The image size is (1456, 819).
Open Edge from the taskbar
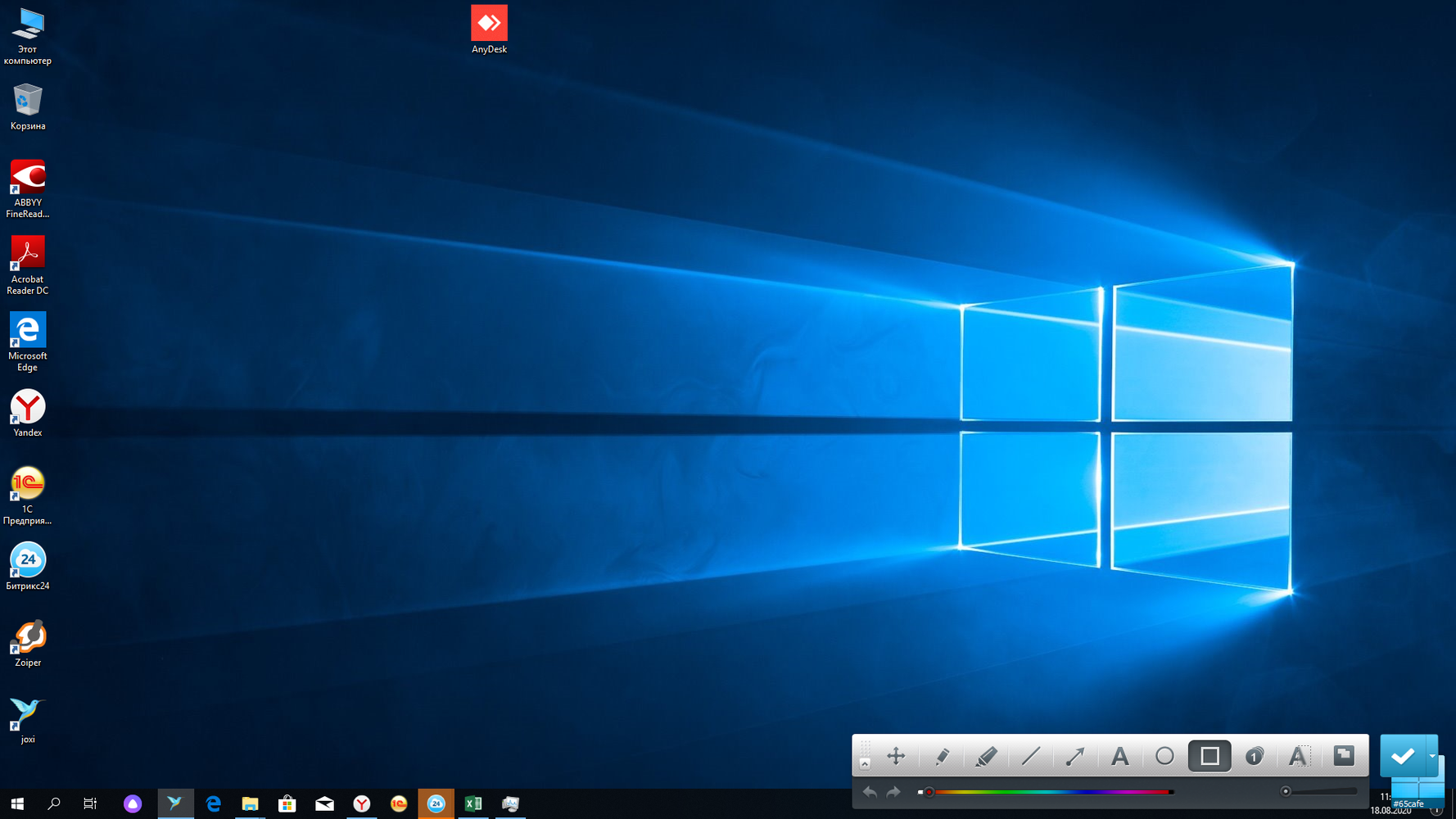click(213, 803)
